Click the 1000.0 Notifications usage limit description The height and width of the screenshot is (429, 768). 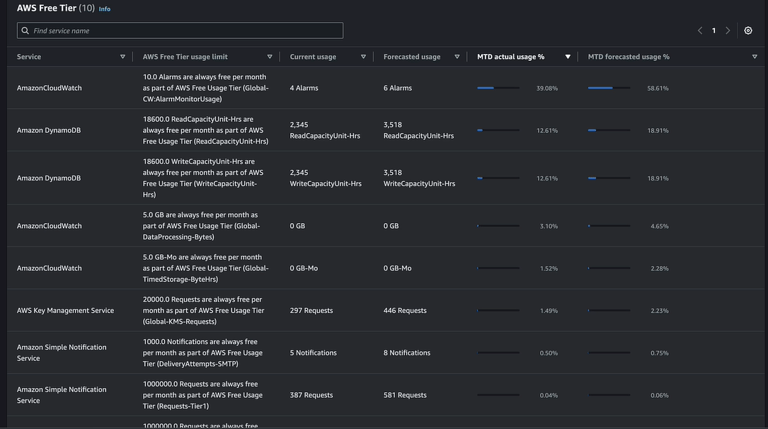pos(202,353)
